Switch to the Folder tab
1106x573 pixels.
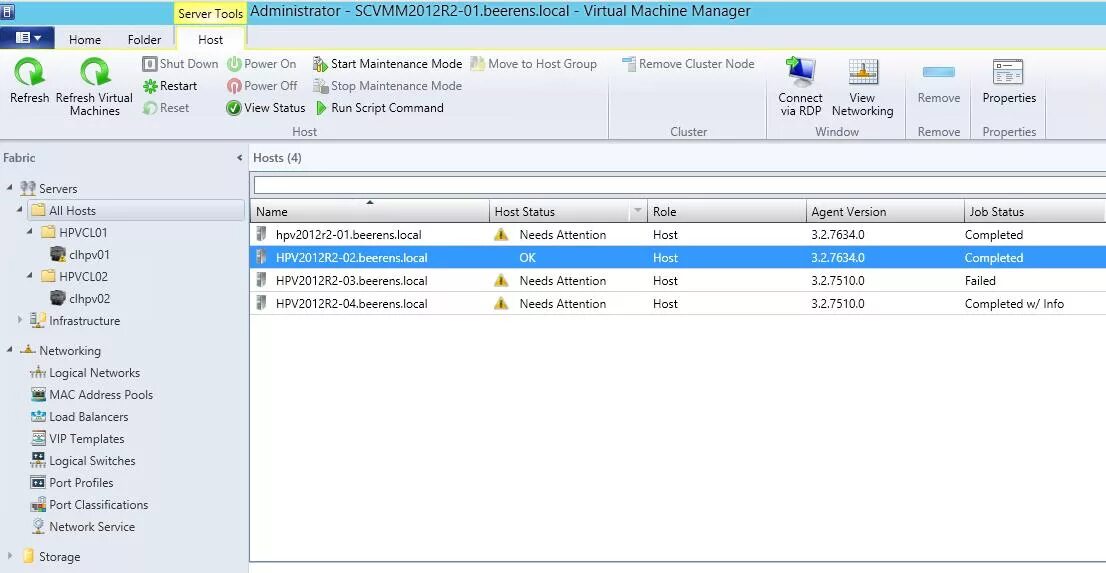145,40
